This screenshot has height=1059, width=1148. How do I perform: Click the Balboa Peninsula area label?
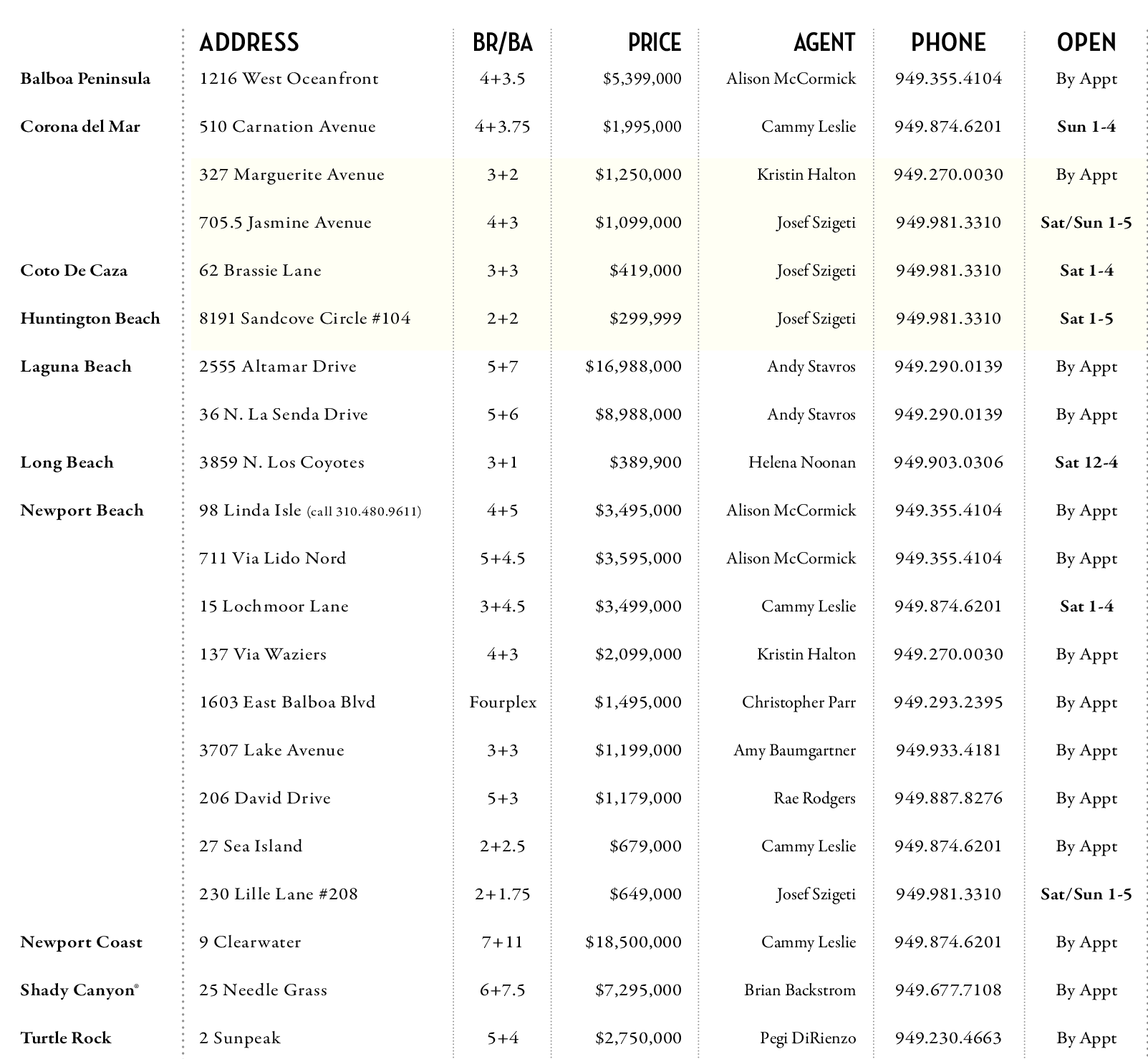click(x=85, y=79)
